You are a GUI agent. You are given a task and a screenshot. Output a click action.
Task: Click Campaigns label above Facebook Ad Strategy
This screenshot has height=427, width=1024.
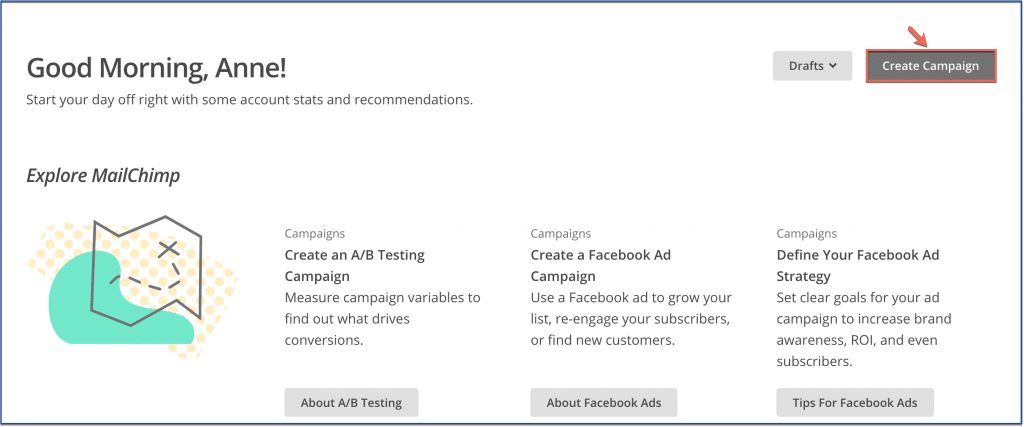click(807, 234)
